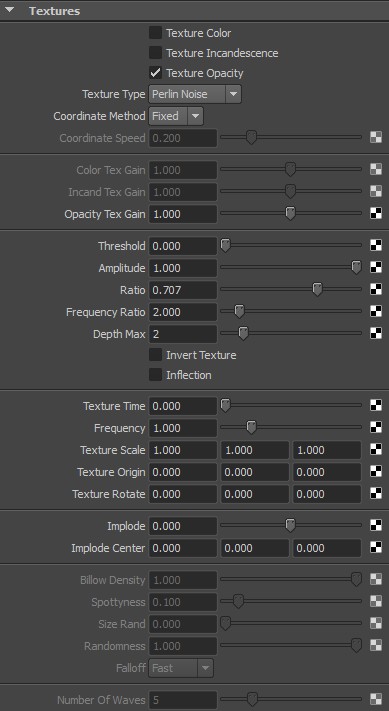The image size is (389, 711).
Task: Click the map icon beside Frequency Ratio
Action: click(376, 312)
